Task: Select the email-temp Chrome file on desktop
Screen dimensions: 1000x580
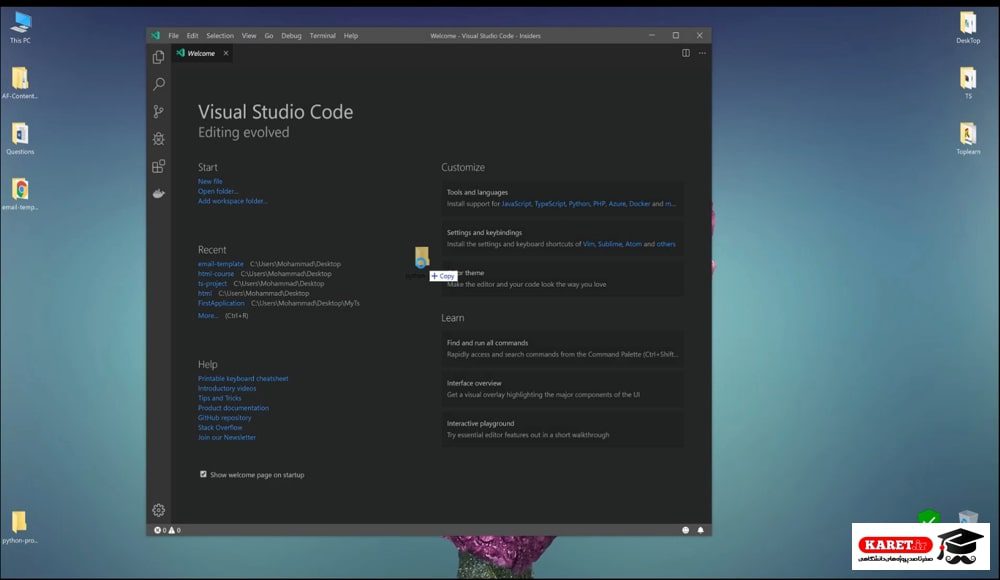Action: pyautogui.click(x=20, y=194)
